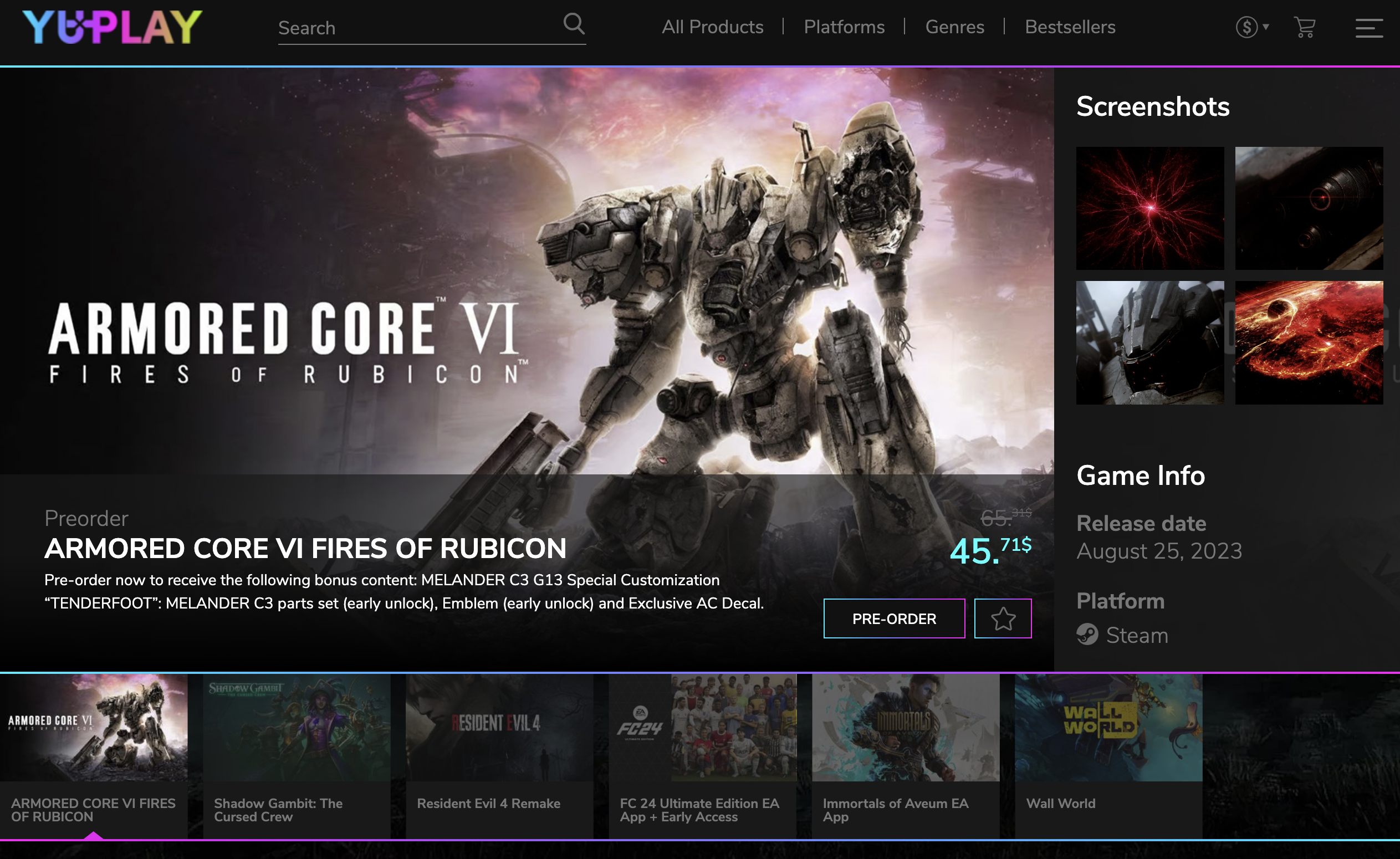Open the Genres menu
The width and height of the screenshot is (1400, 859).
point(954,27)
